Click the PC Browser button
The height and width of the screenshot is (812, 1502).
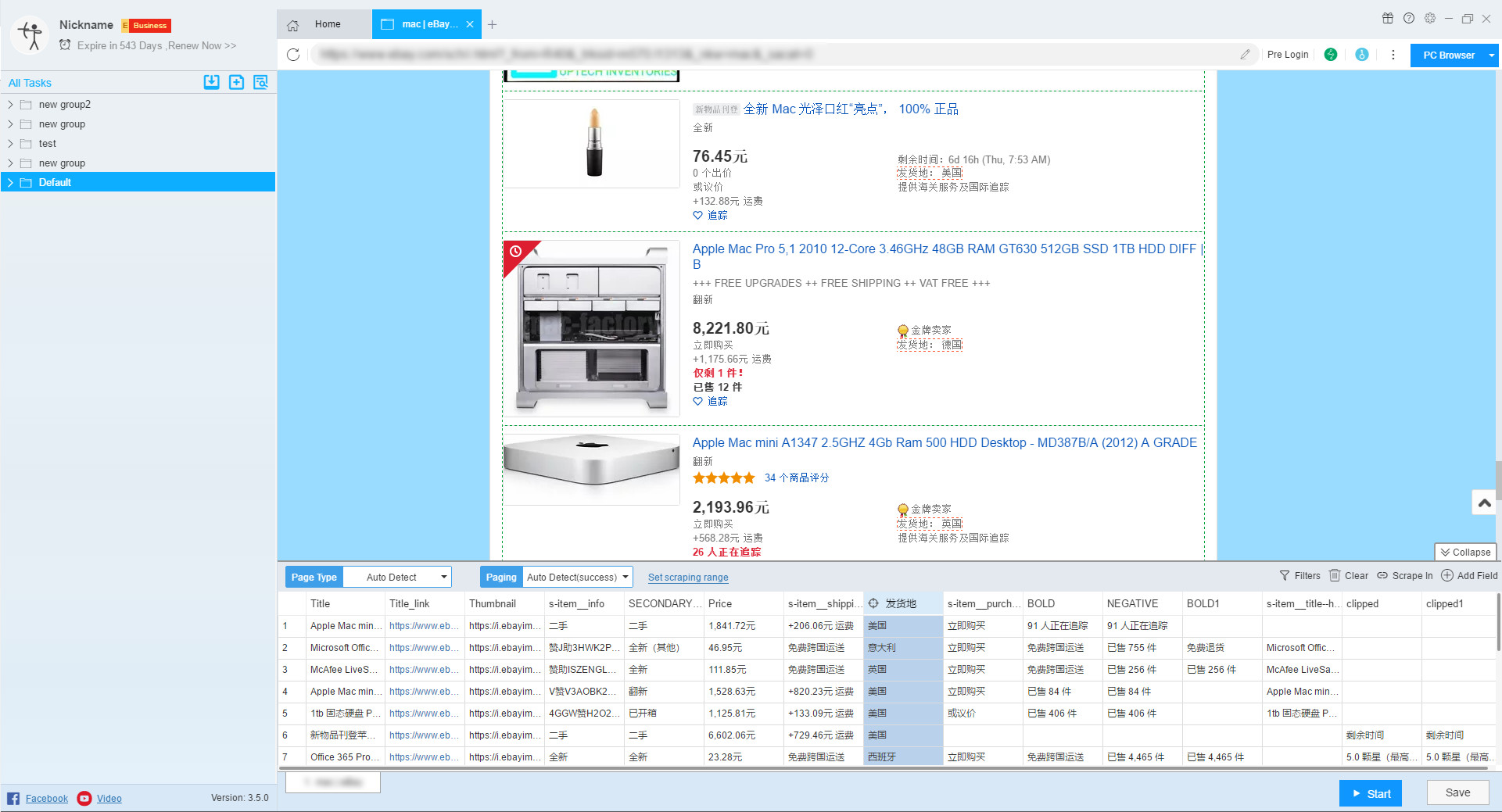pyautogui.click(x=1448, y=55)
